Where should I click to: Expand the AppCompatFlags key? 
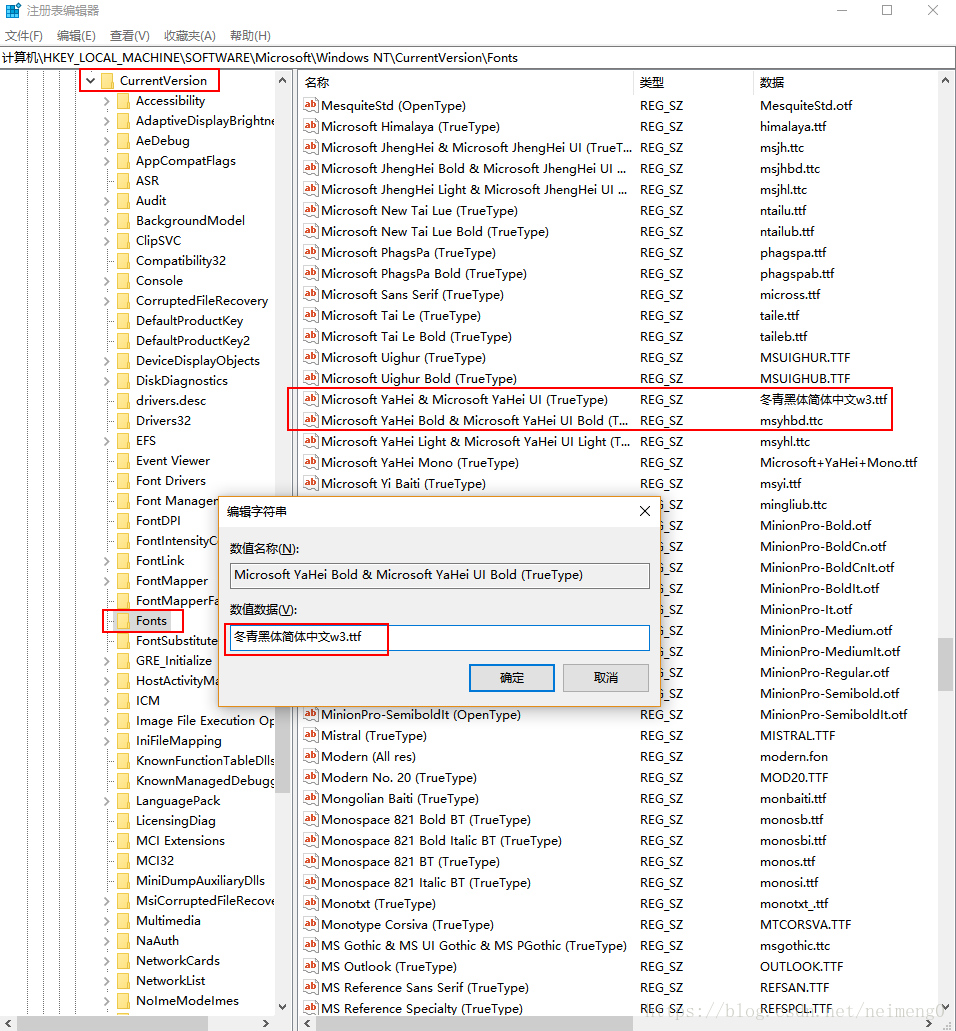click(107, 161)
